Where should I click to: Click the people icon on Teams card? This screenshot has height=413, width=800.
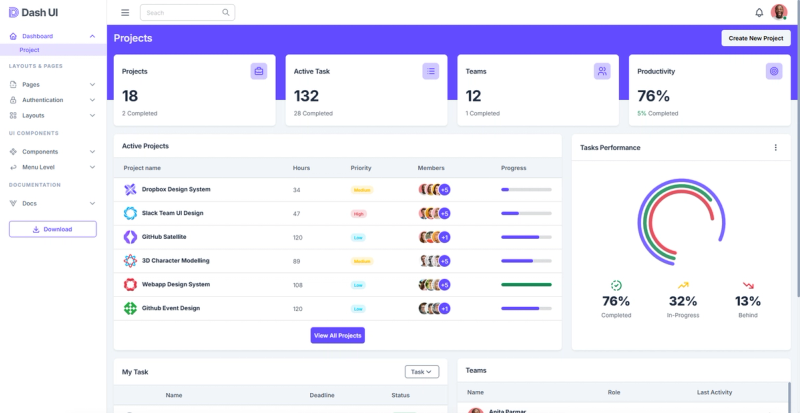point(602,71)
